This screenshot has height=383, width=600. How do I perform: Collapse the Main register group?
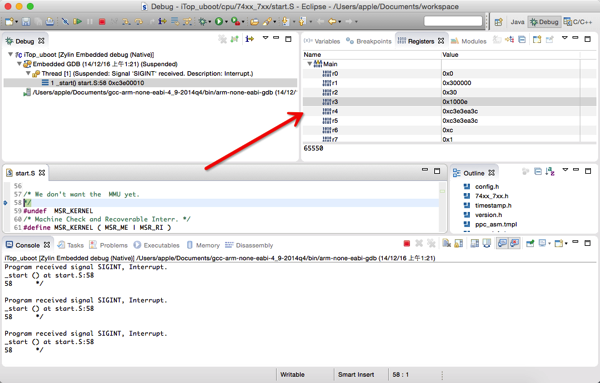click(x=310, y=64)
